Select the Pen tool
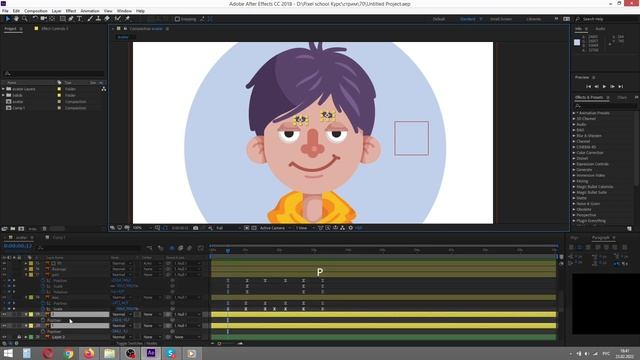The width and height of the screenshot is (640, 360). pos(71,19)
